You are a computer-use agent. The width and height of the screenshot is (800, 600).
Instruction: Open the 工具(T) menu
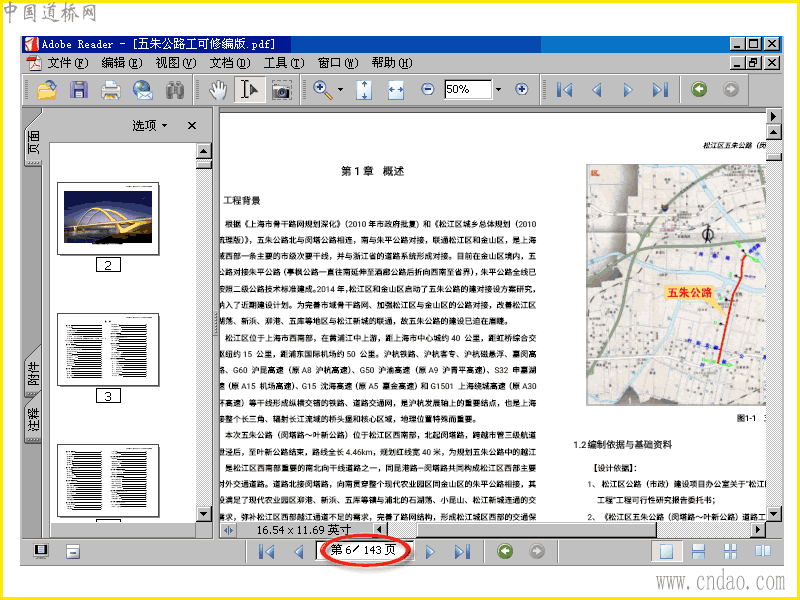point(284,63)
